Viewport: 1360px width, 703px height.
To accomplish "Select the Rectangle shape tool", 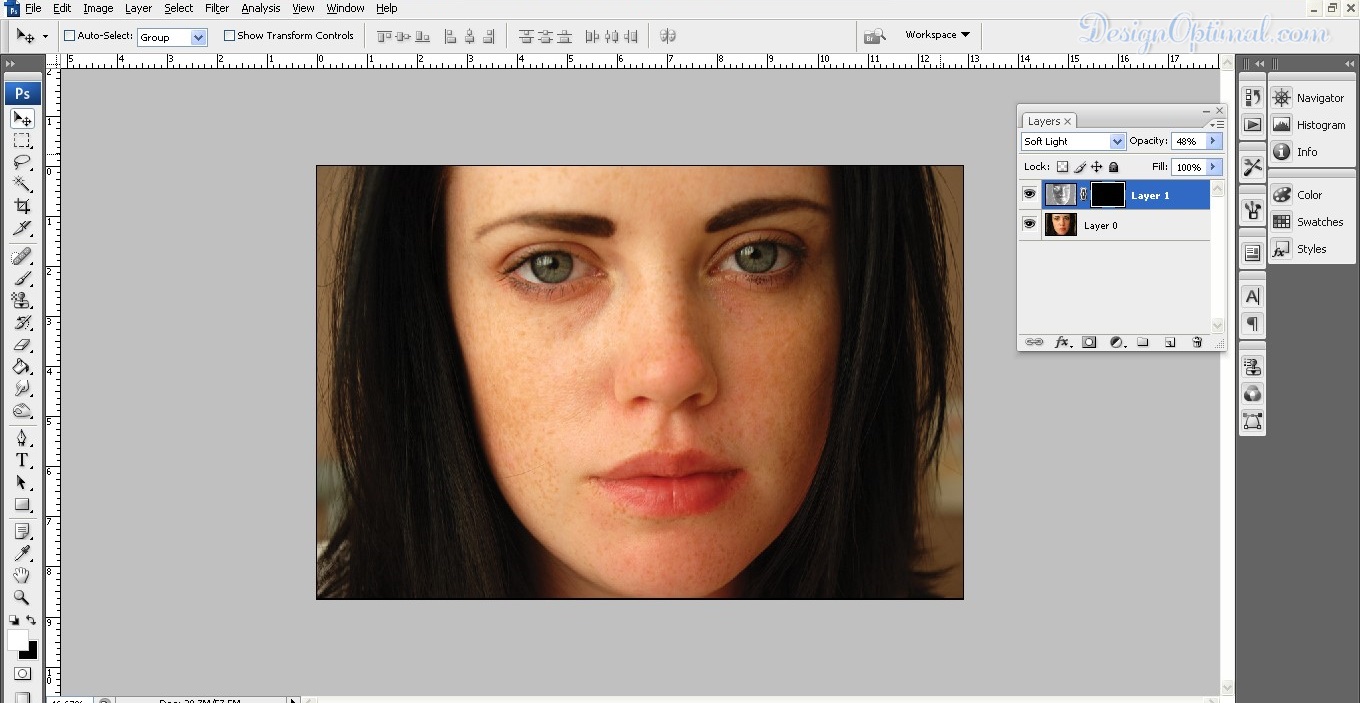I will coord(22,504).
